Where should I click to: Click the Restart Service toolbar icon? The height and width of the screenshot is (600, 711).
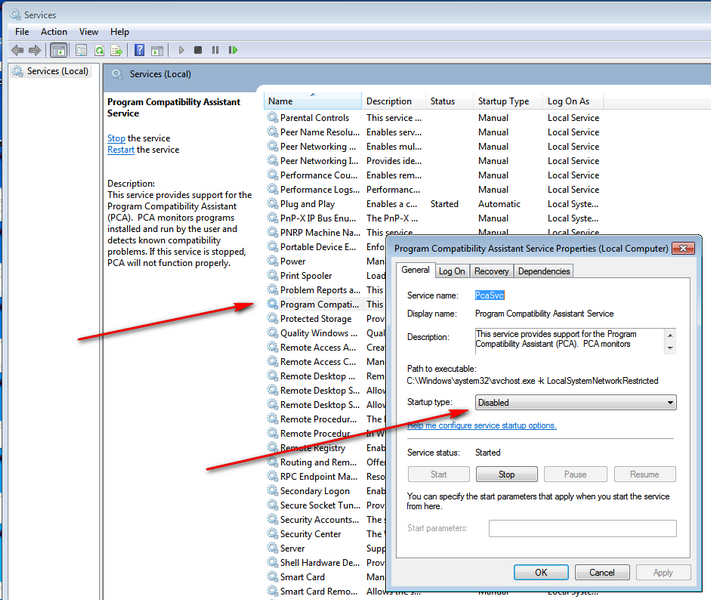pyautogui.click(x=233, y=50)
